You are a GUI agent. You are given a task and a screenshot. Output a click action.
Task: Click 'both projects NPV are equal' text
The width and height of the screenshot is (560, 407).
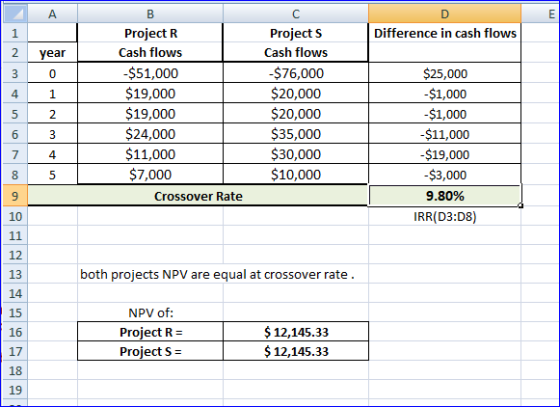pyautogui.click(x=217, y=274)
